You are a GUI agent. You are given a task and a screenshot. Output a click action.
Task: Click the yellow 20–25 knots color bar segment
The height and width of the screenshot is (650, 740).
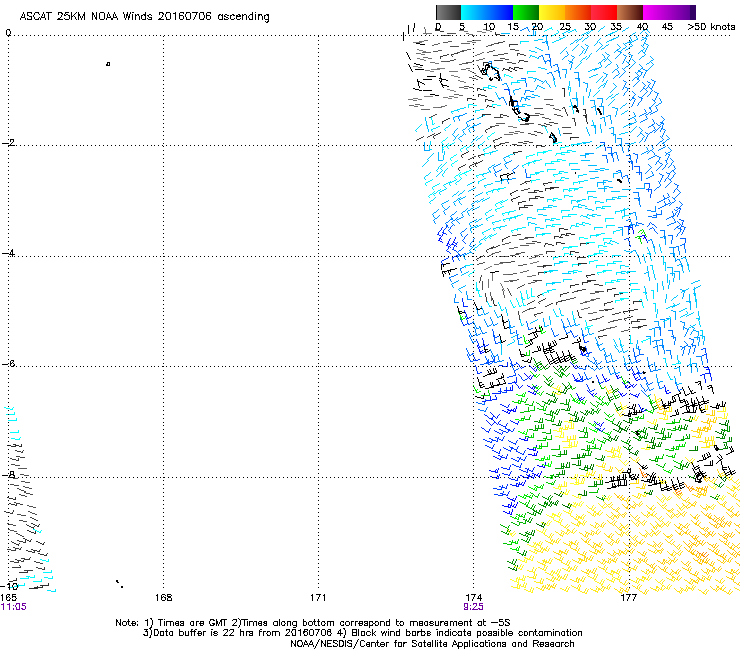[x=552, y=12]
